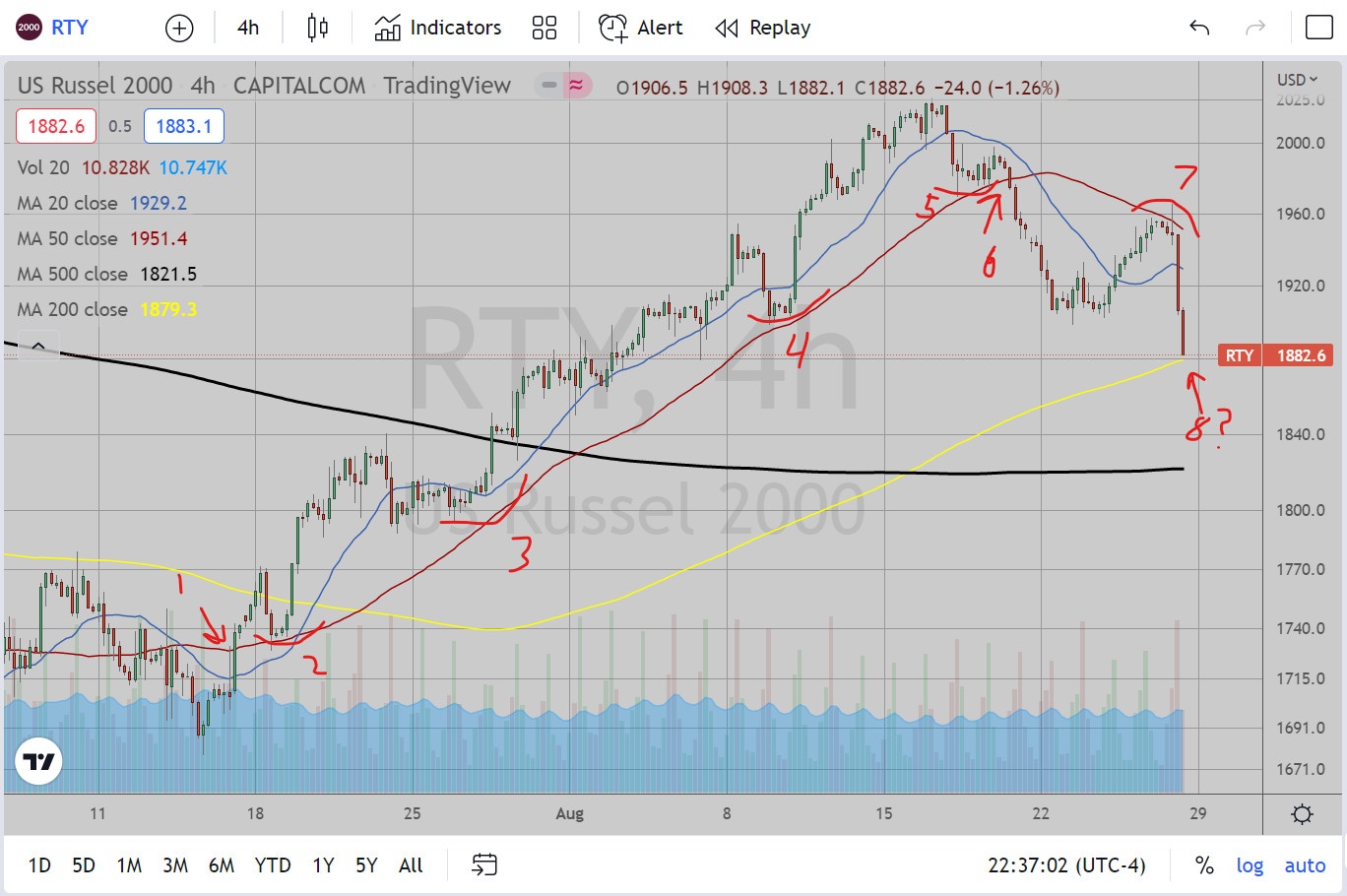Open chart settings gear icon
The width and height of the screenshot is (1347, 896).
(1302, 814)
